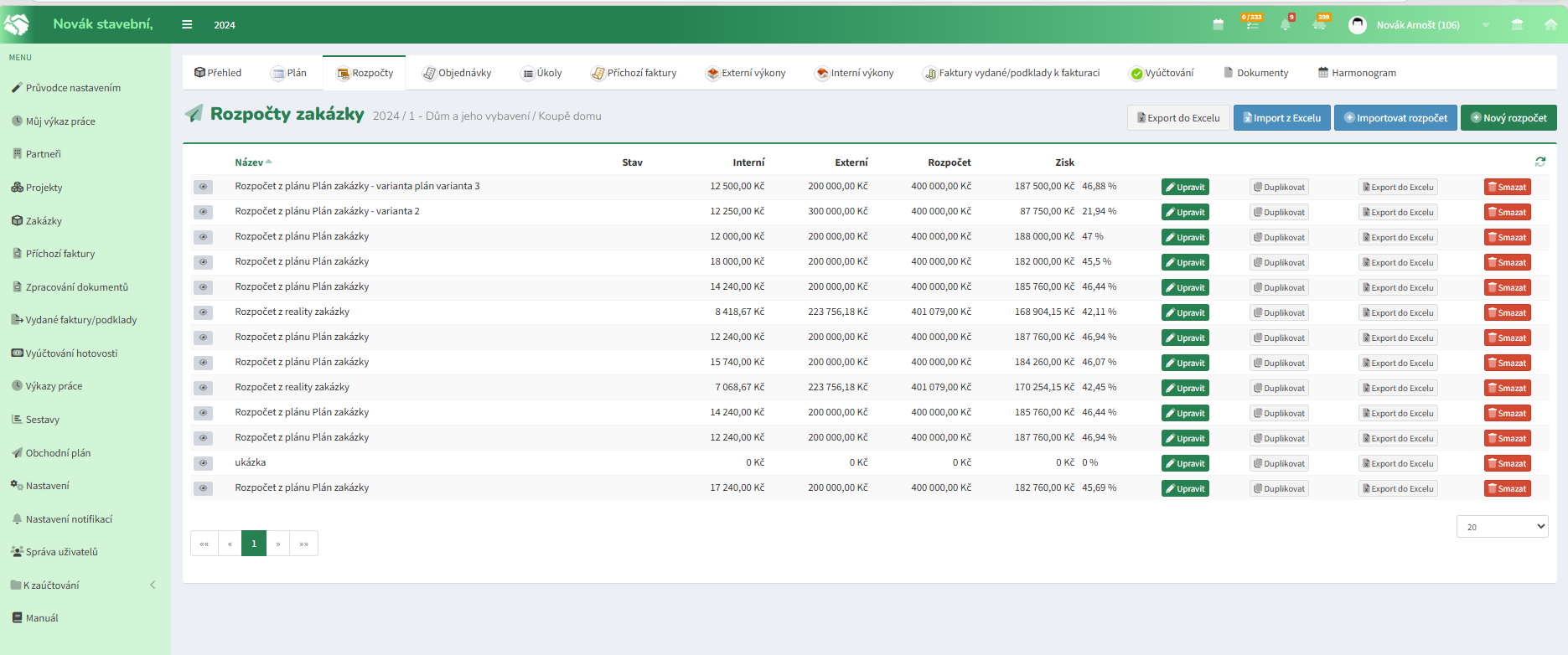Viewport: 1568px width, 655px height.
Task: Create a budget with Nový rozpočet
Action: (1508, 118)
